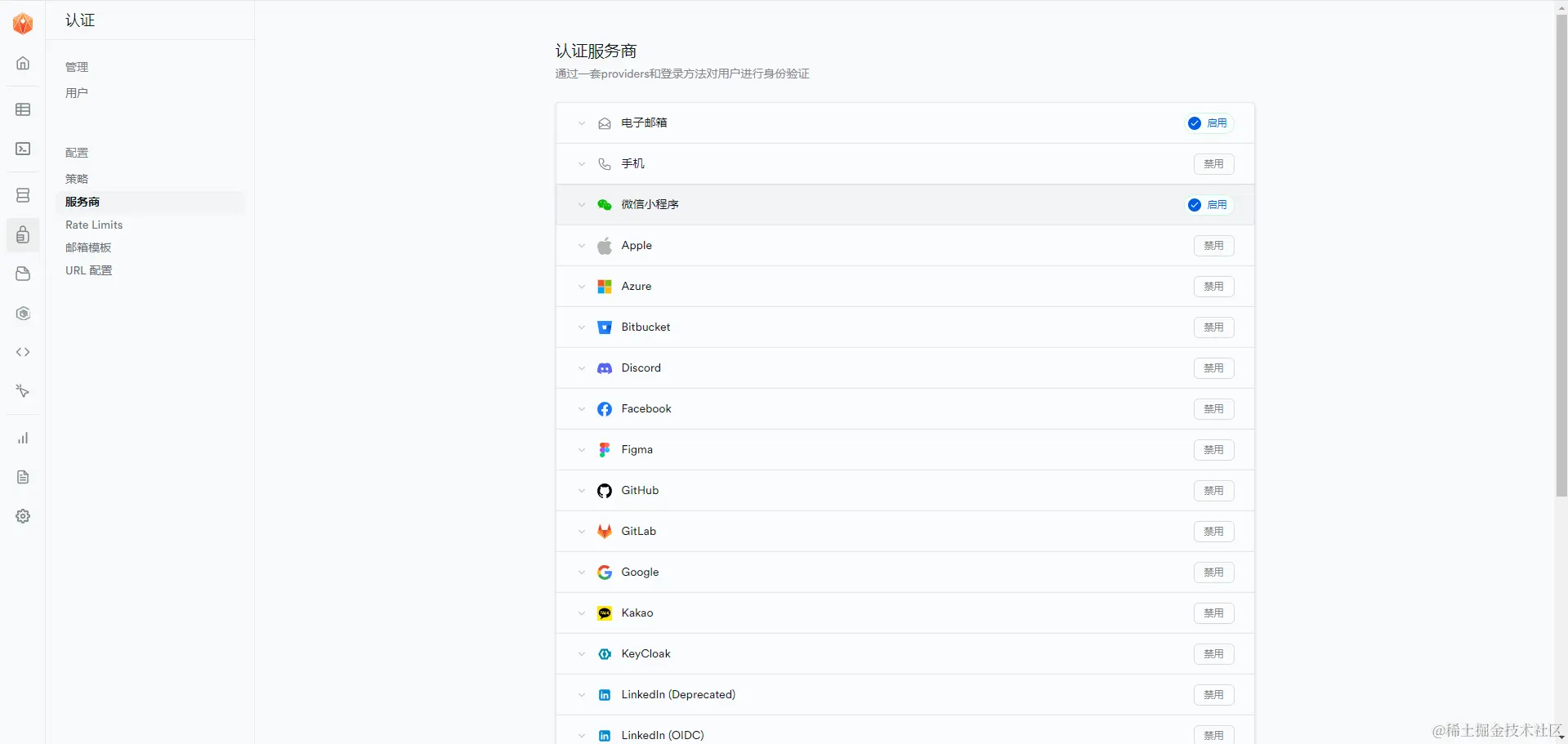Click the GitLab provider name
1568x744 pixels.
(639, 531)
